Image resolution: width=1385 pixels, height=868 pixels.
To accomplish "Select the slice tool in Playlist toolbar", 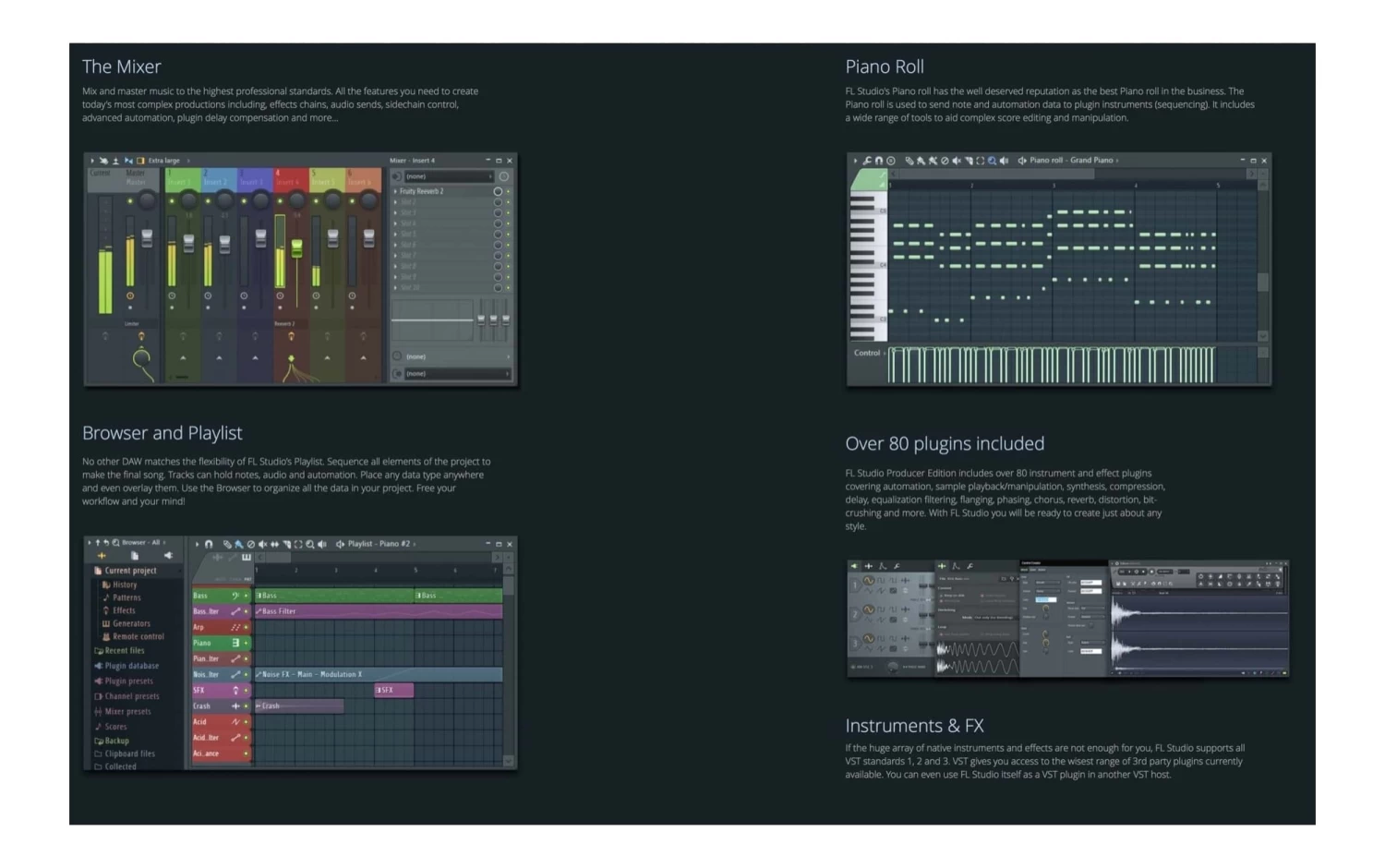I will coord(286,545).
